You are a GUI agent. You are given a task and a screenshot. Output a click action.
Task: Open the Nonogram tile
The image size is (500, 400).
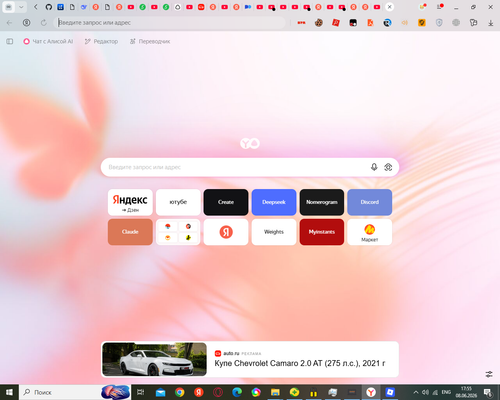coord(322,202)
